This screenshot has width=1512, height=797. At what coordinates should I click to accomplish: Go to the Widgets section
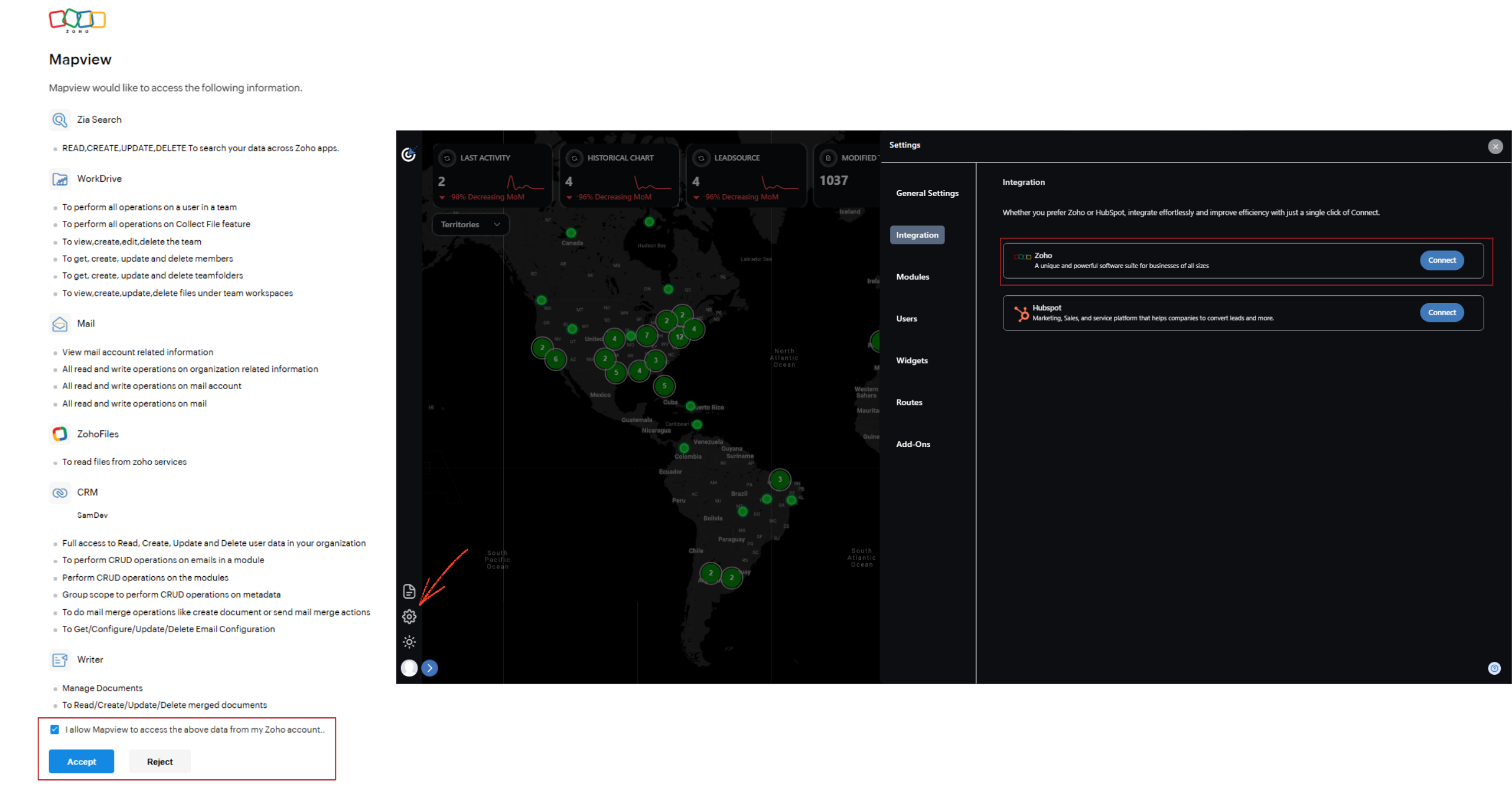pos(912,360)
